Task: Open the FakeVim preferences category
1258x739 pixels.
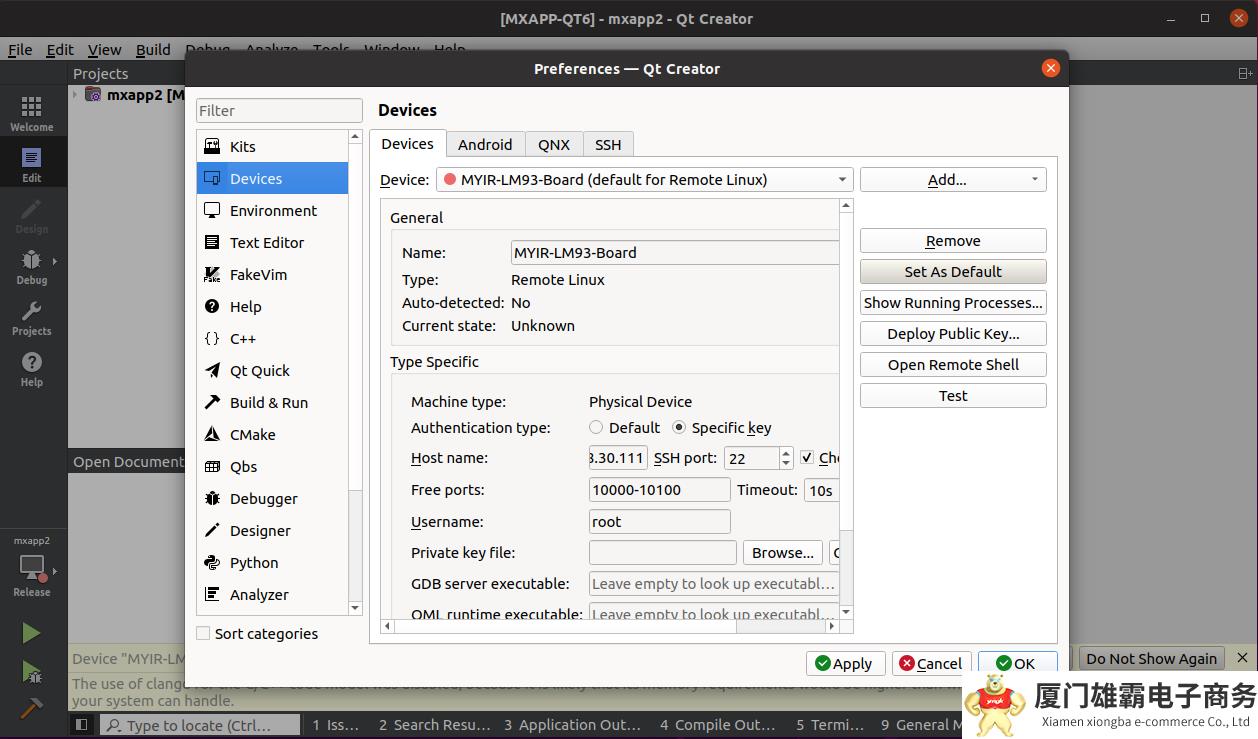Action: tap(257, 275)
